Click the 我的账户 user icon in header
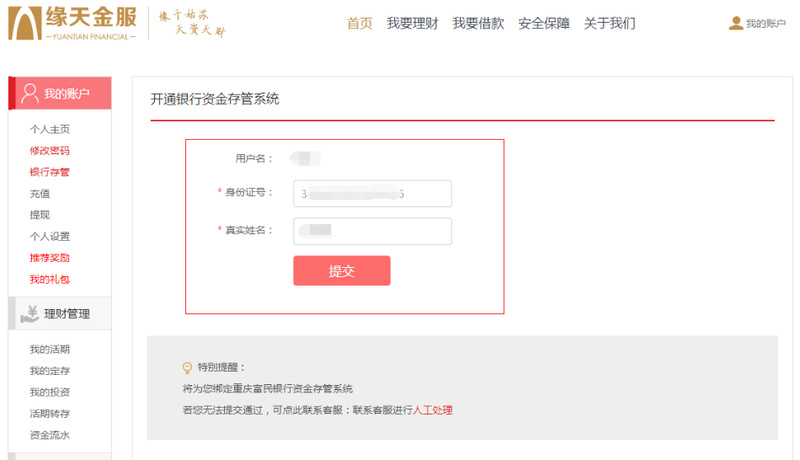 click(x=736, y=23)
